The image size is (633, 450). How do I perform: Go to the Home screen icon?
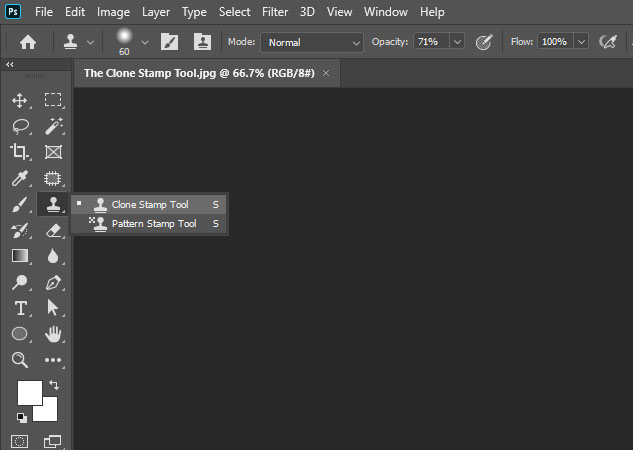[28, 42]
